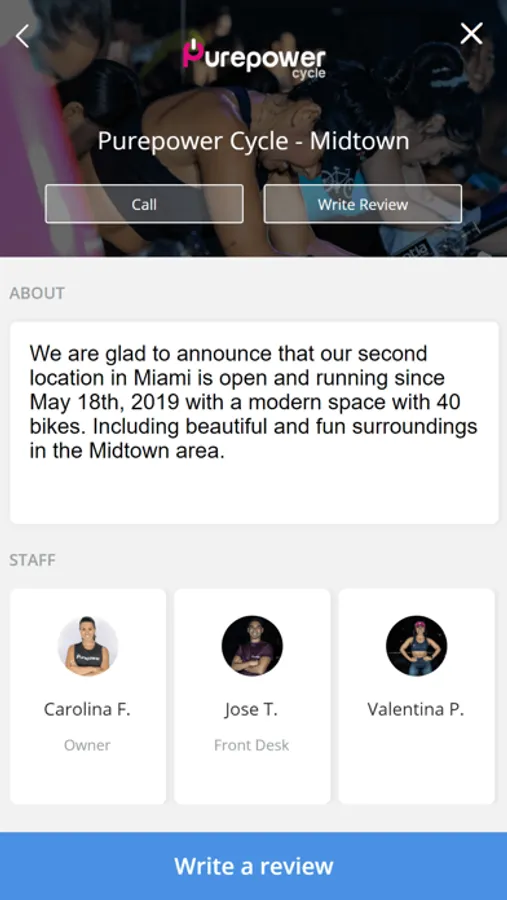
Task: Select the Jose T. name label
Action: click(x=251, y=710)
